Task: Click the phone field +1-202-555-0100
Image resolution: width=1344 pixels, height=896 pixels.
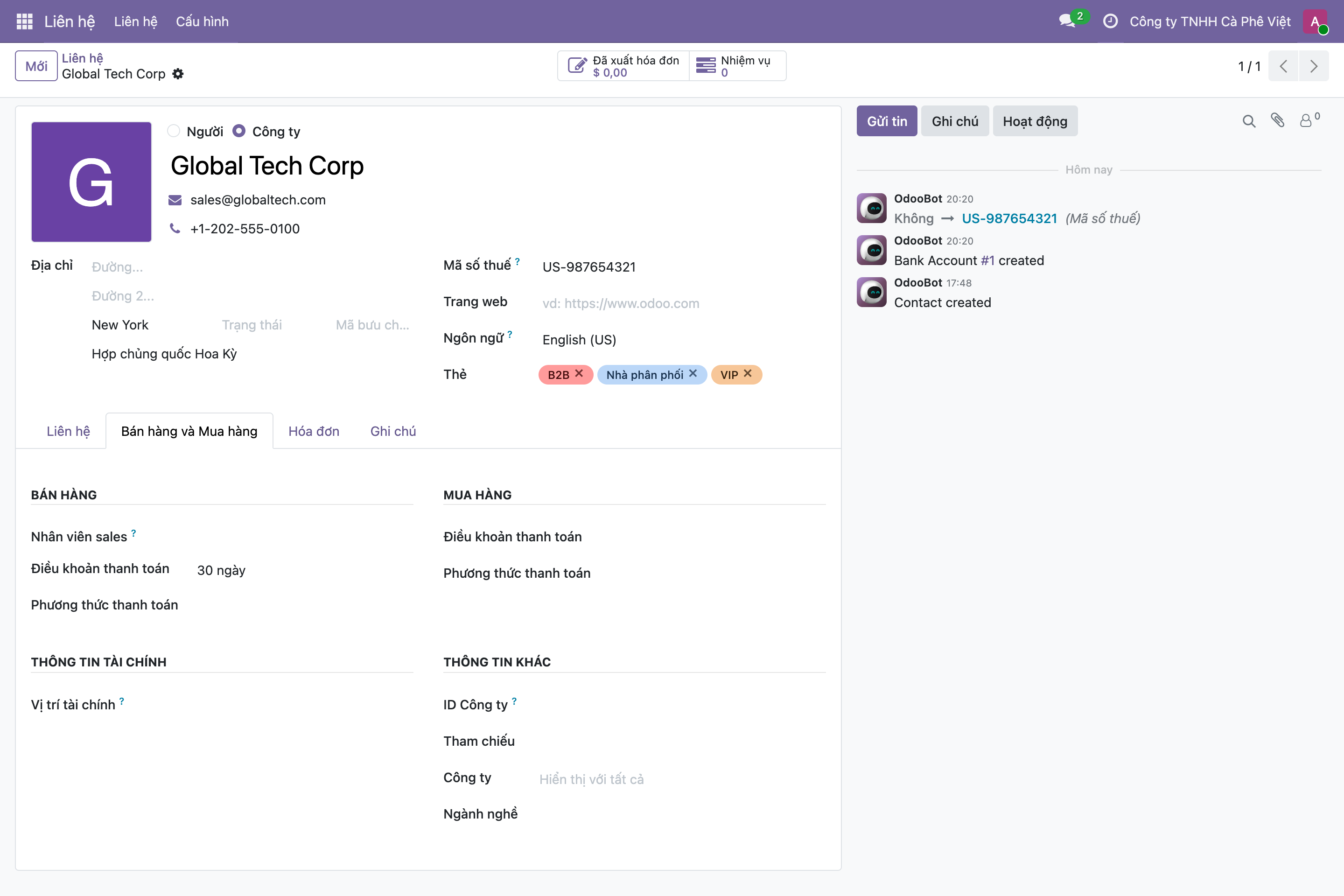Action: pyautogui.click(x=245, y=229)
